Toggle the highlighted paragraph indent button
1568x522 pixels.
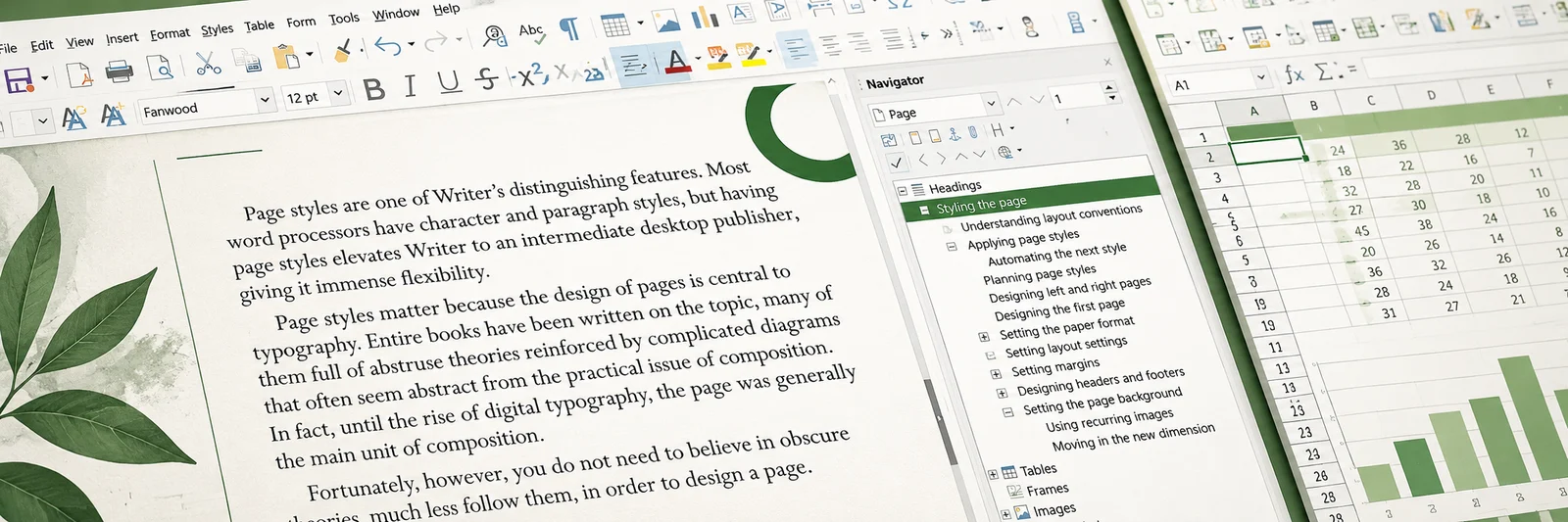tap(634, 66)
